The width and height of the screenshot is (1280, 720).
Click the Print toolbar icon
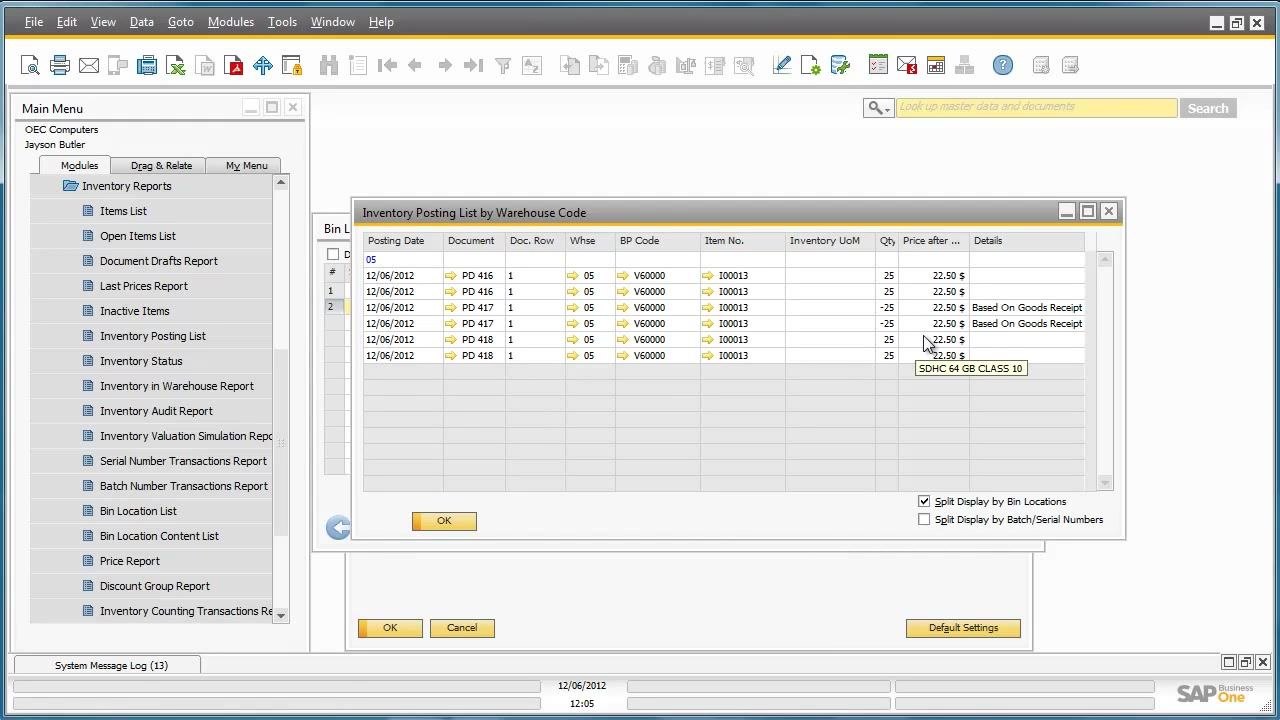tap(60, 66)
